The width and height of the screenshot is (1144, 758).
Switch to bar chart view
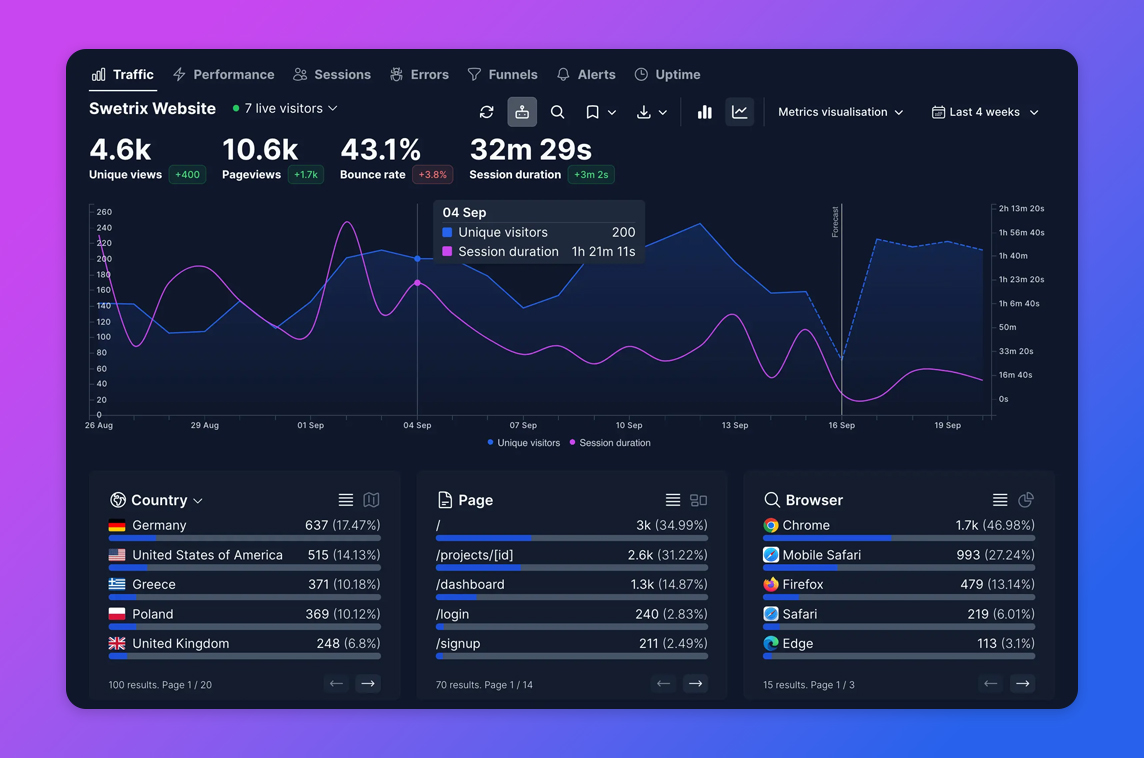coord(704,112)
